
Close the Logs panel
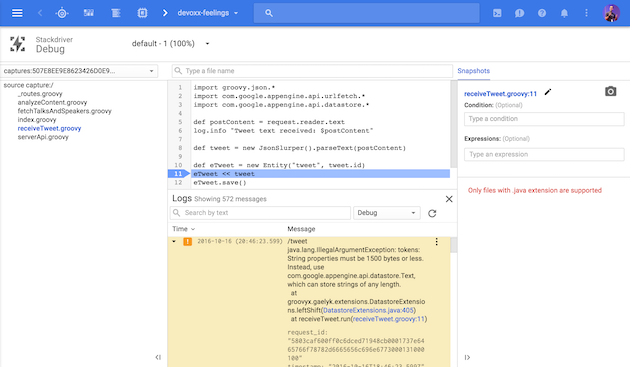coord(449,199)
